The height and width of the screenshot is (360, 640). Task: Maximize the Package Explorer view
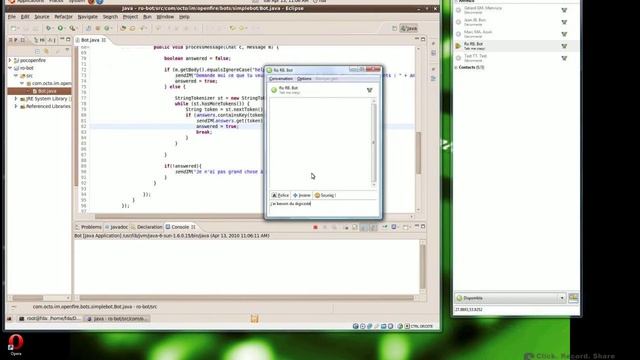(68, 40)
